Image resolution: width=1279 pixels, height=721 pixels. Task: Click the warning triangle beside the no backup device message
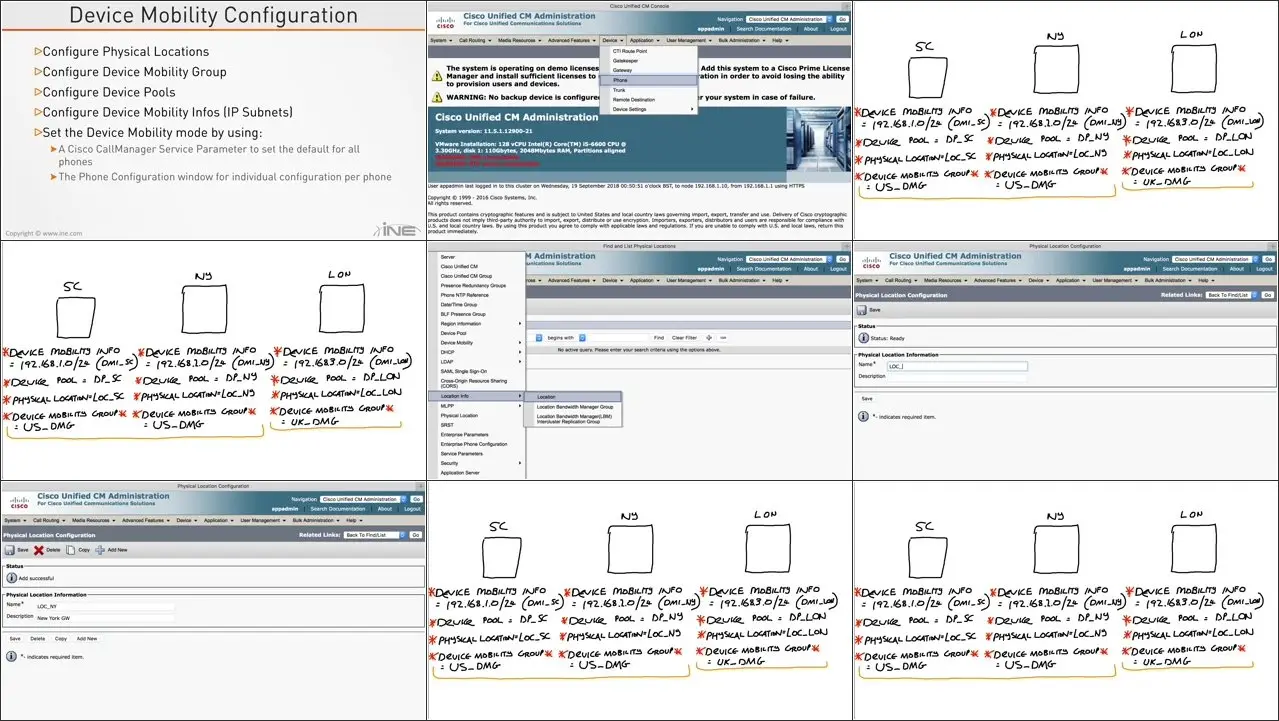coord(437,97)
